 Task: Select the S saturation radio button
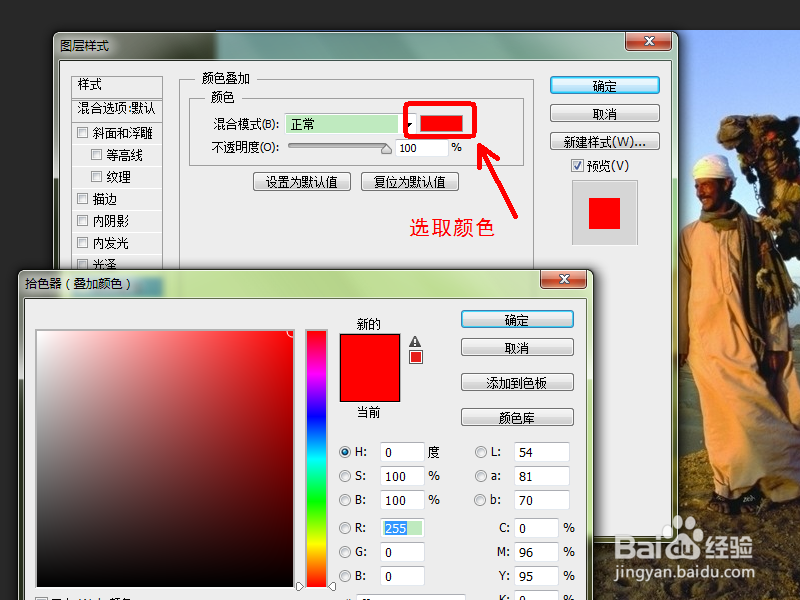(x=345, y=476)
